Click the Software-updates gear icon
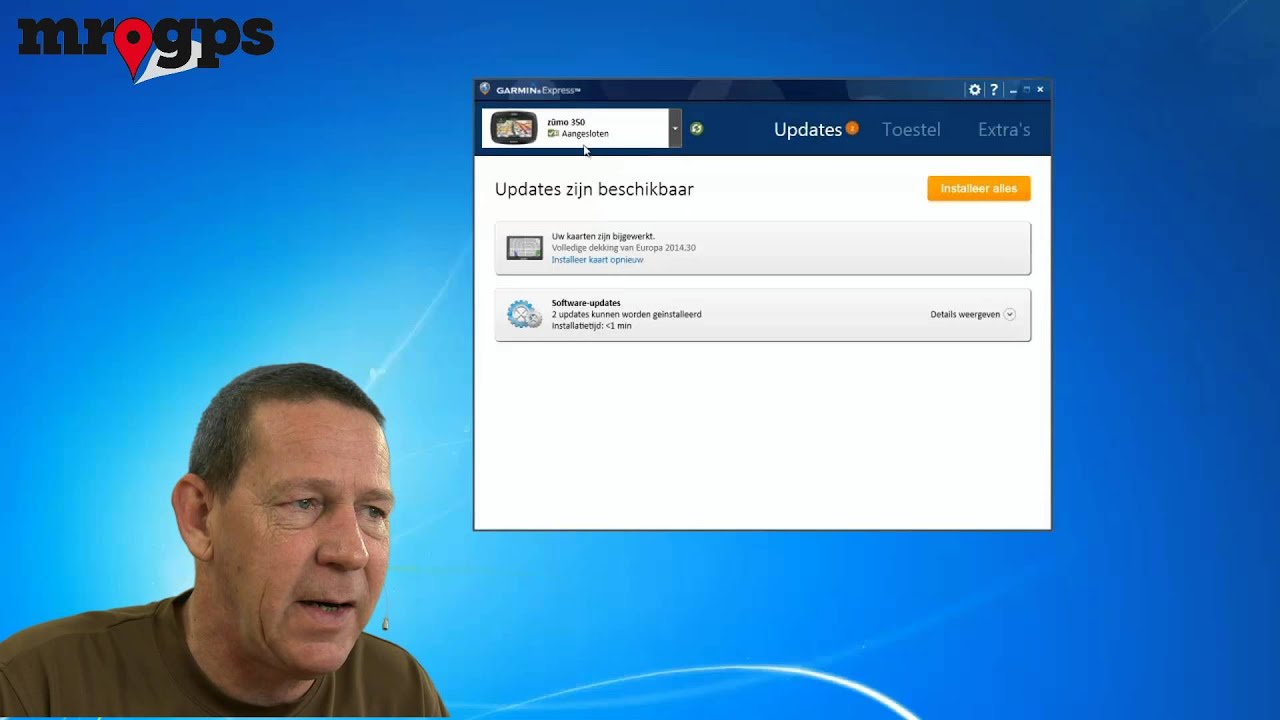1280x720 pixels. pos(524,314)
